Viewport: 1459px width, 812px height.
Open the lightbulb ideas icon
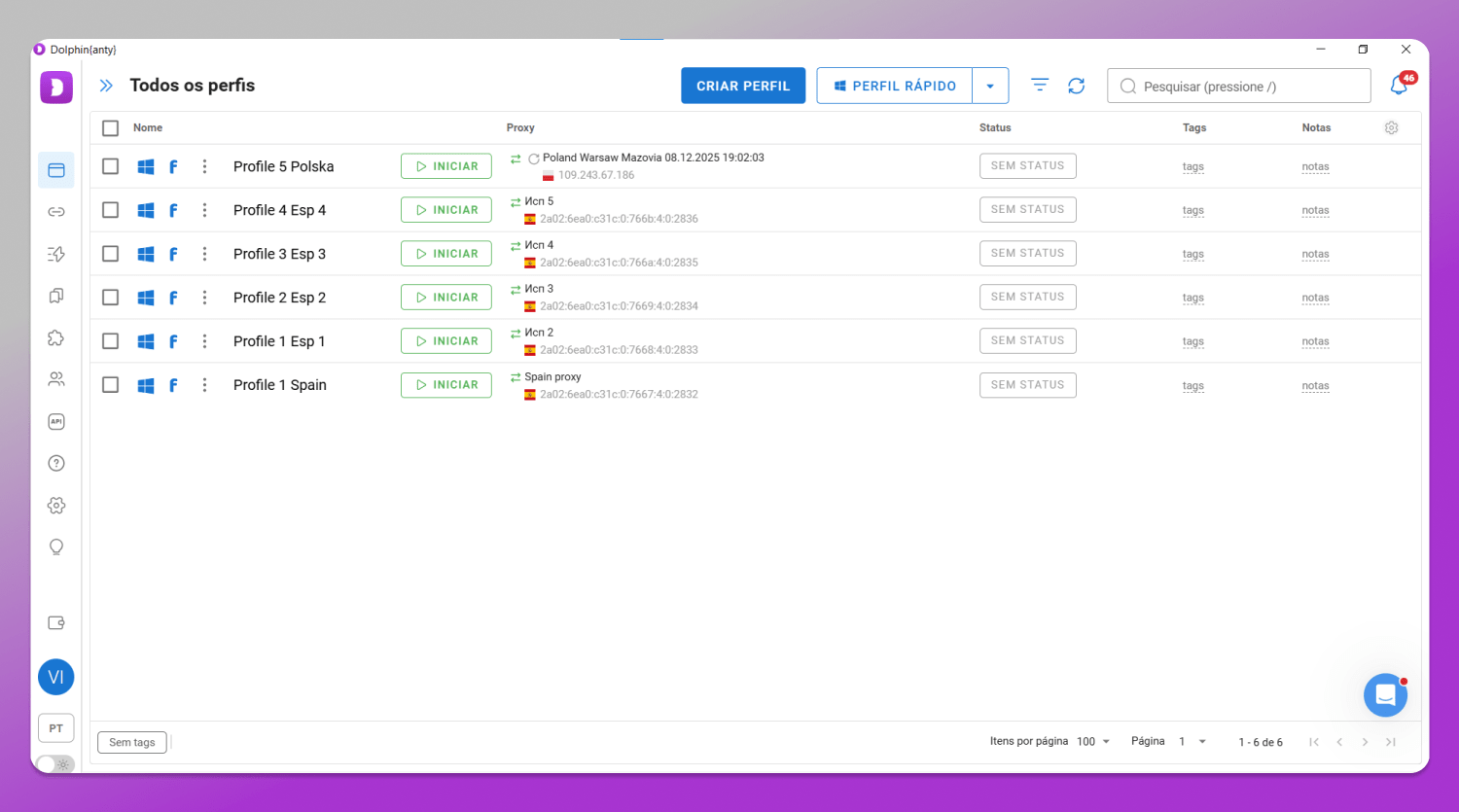(x=56, y=547)
